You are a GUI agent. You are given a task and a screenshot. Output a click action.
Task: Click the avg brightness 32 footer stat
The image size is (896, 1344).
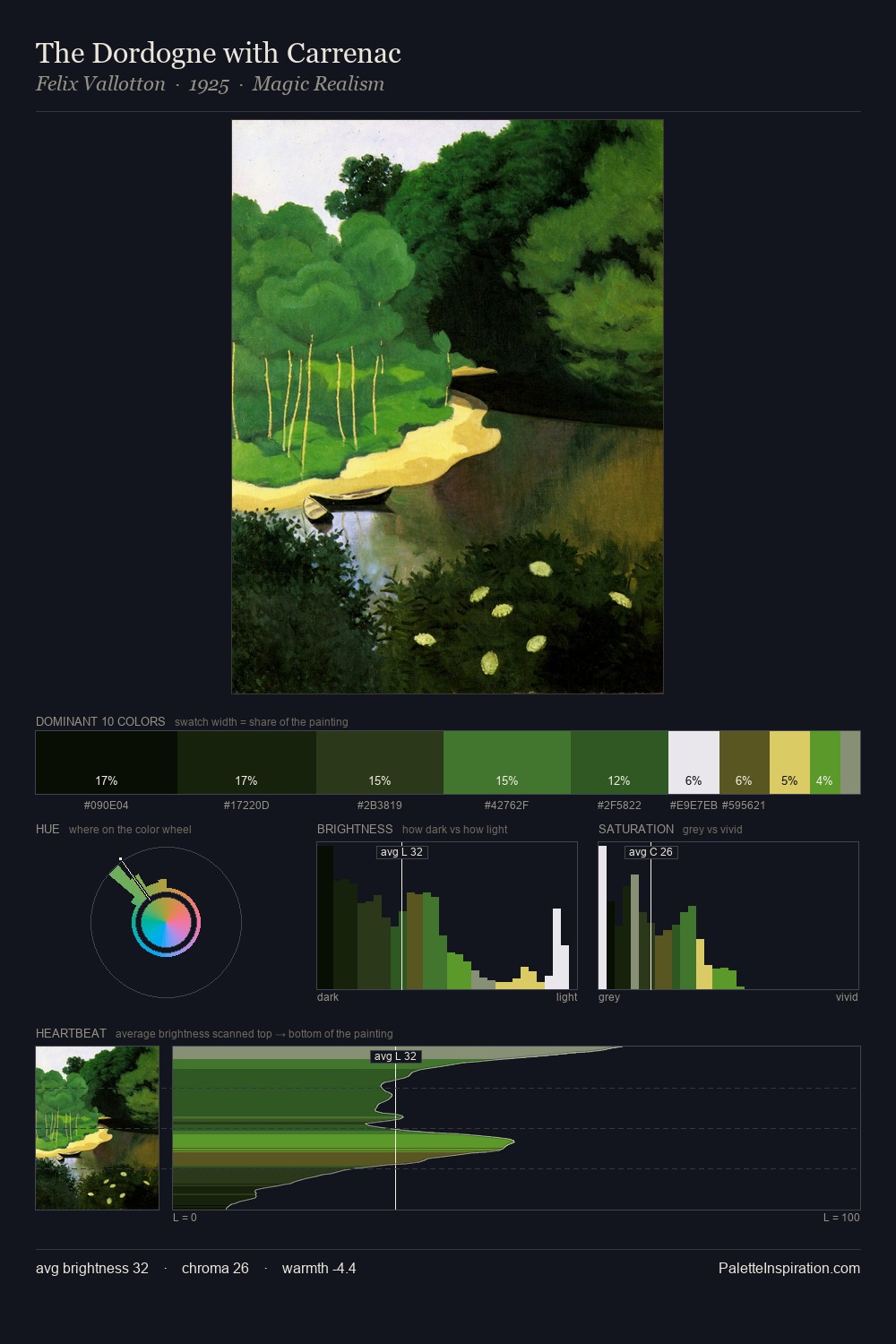tap(92, 1268)
